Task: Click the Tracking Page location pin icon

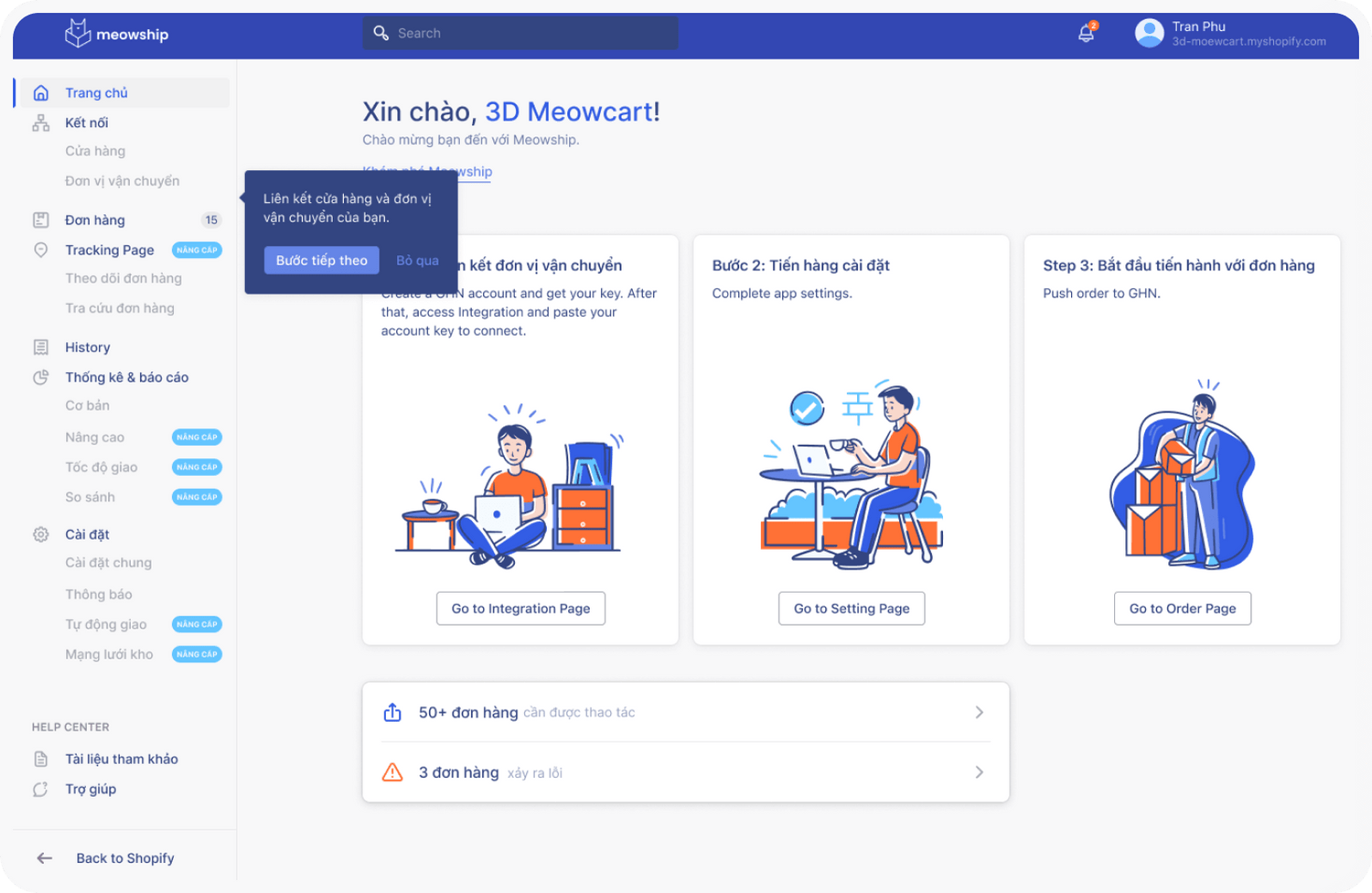Action: click(41, 250)
